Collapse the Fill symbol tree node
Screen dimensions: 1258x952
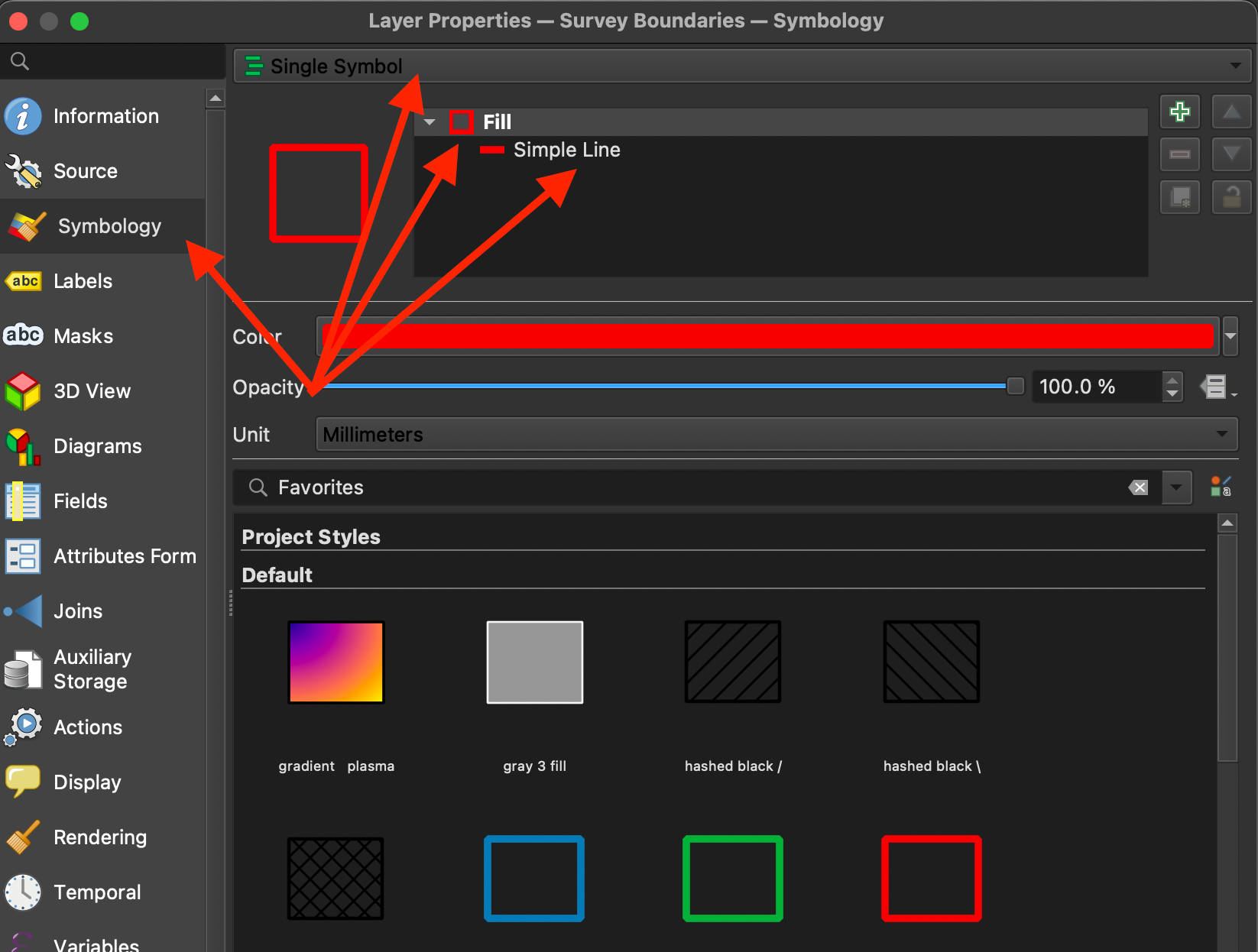[x=430, y=122]
